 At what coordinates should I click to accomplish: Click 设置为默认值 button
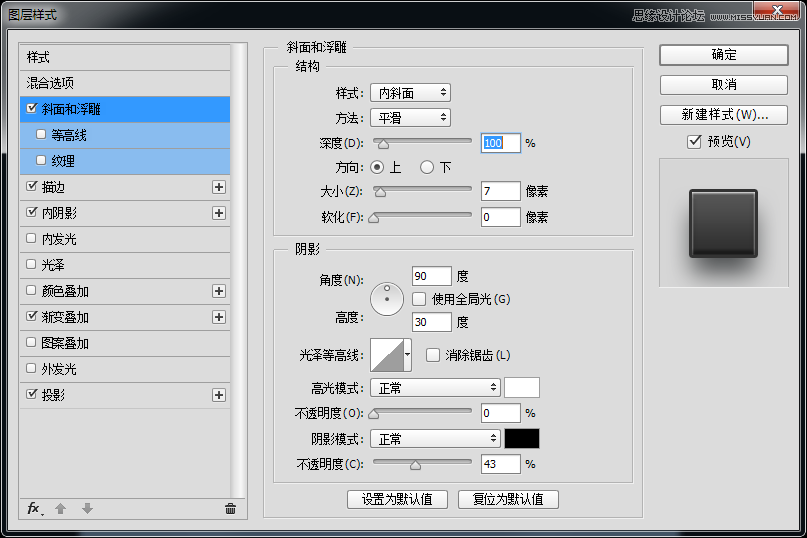click(x=397, y=499)
